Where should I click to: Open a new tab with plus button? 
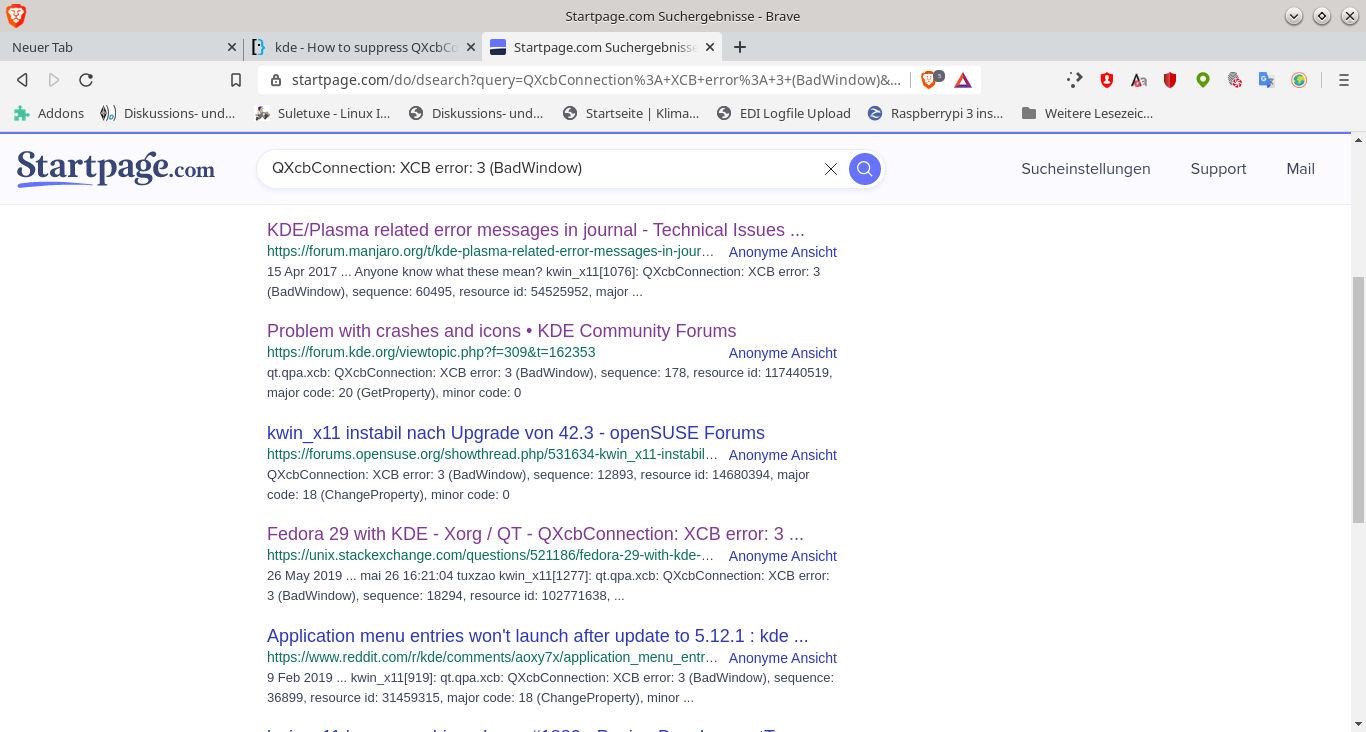coord(740,47)
